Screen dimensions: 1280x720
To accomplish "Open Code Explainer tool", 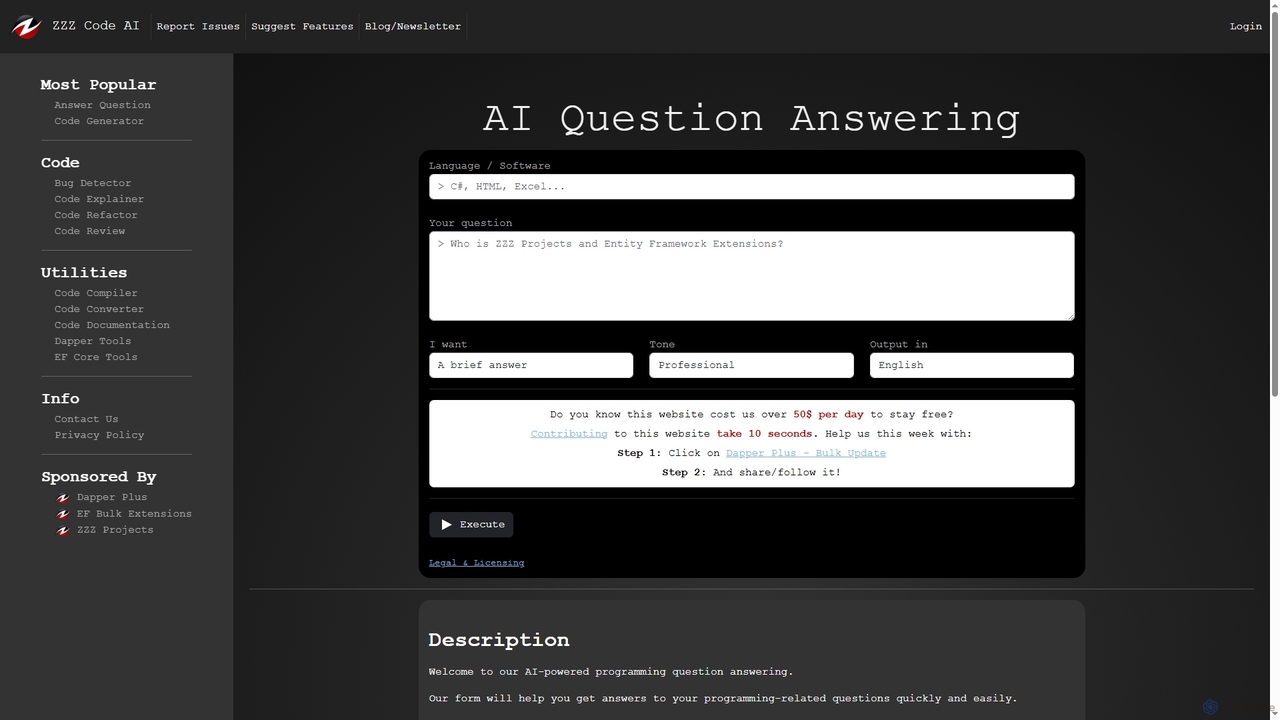I will click(x=99, y=199).
